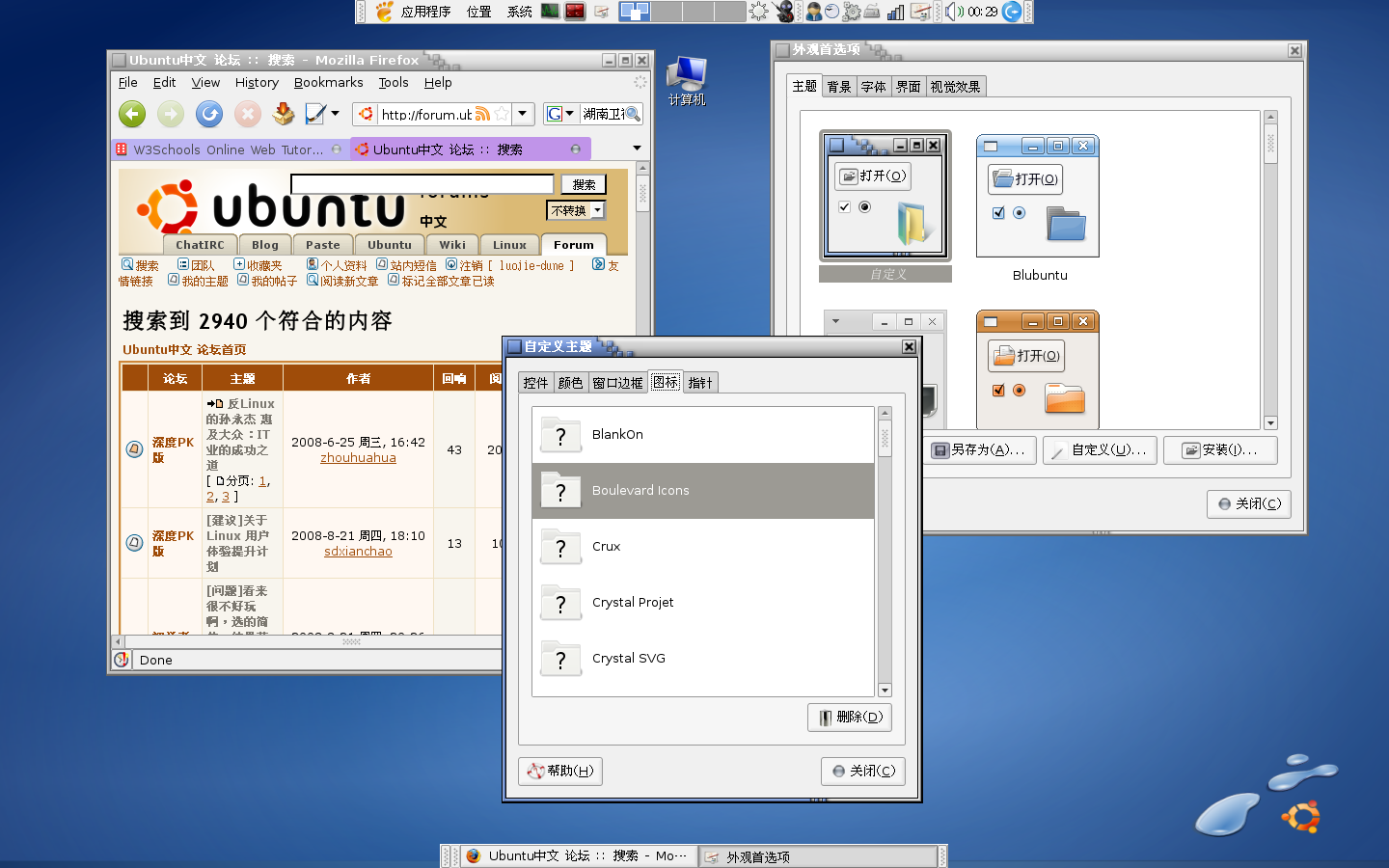Click Firefox blue Reload button
The height and width of the screenshot is (868, 1389).
point(209,114)
